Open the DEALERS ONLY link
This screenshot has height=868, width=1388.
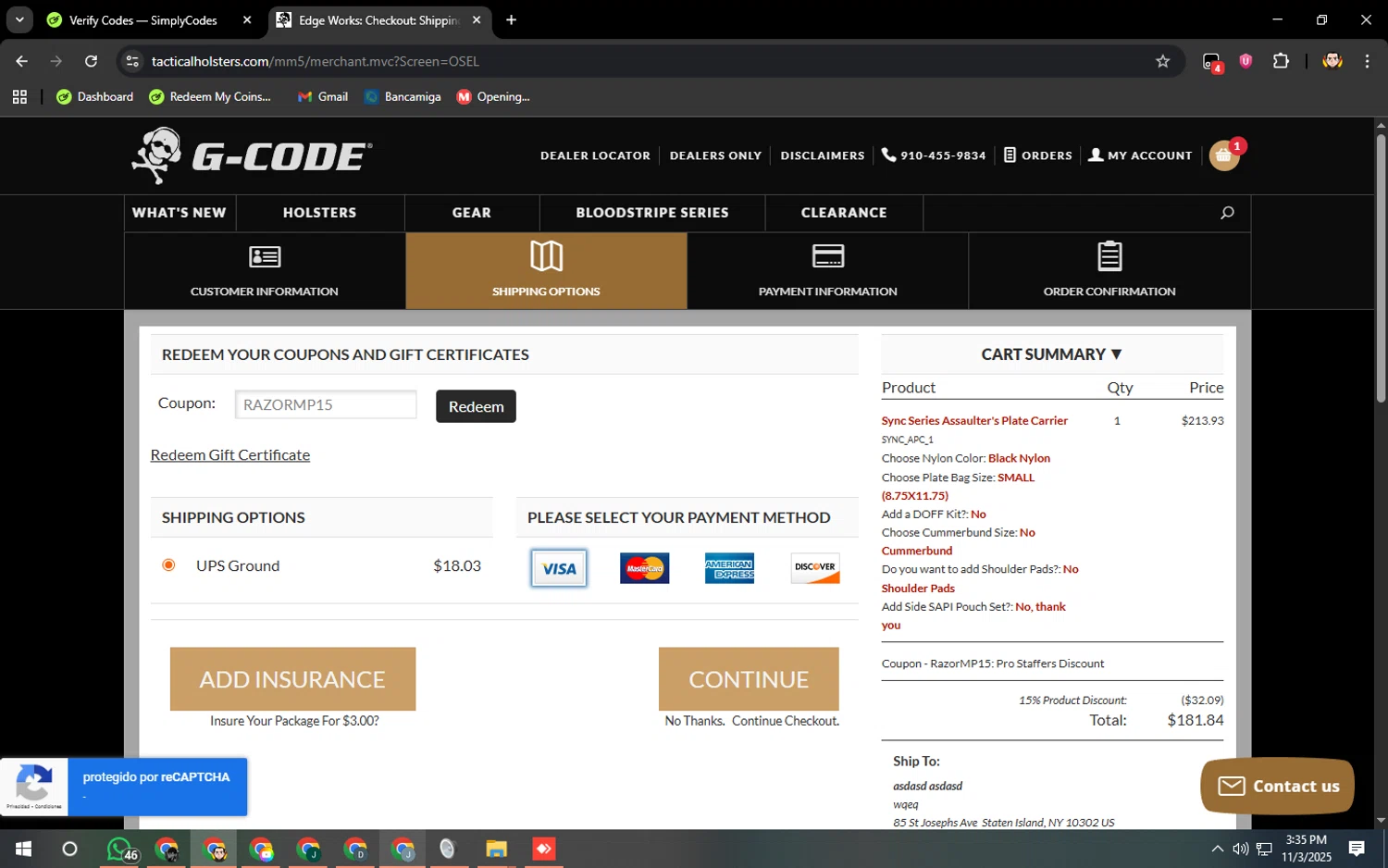tap(715, 155)
